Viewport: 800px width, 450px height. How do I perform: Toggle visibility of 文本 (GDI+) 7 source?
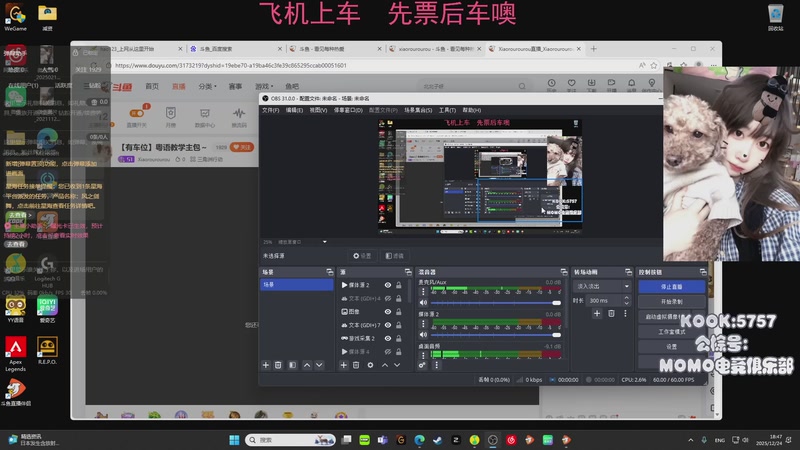pos(388,325)
